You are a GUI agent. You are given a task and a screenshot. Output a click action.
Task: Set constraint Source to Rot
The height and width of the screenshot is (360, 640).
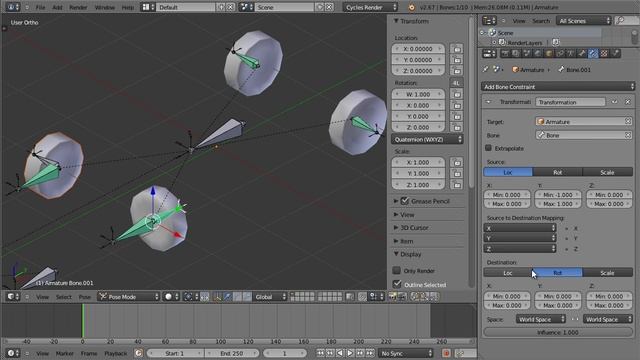[558, 172]
